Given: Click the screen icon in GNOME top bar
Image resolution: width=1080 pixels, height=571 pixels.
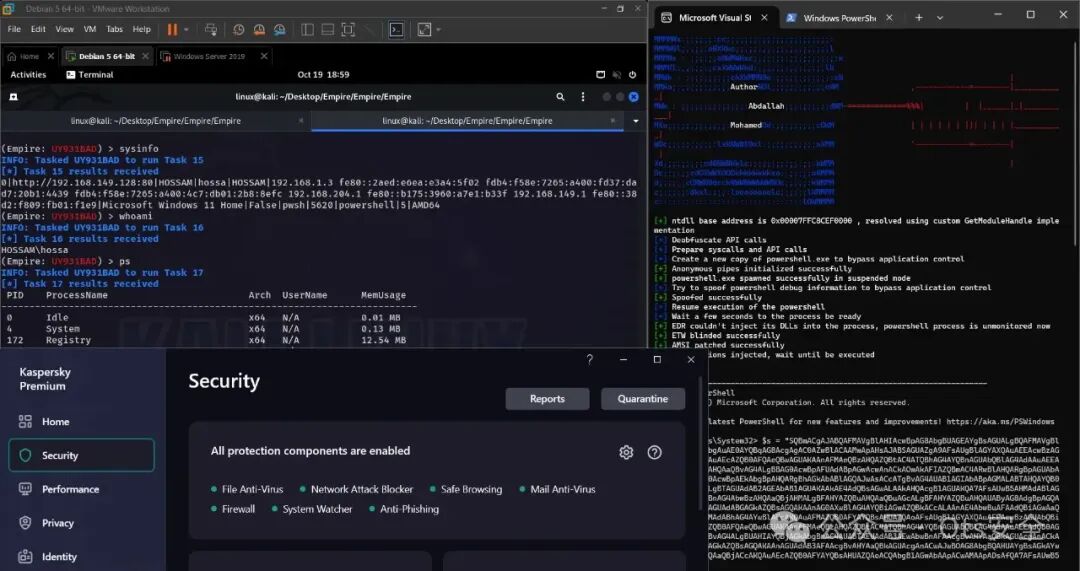Looking at the screenshot, I should point(601,74).
